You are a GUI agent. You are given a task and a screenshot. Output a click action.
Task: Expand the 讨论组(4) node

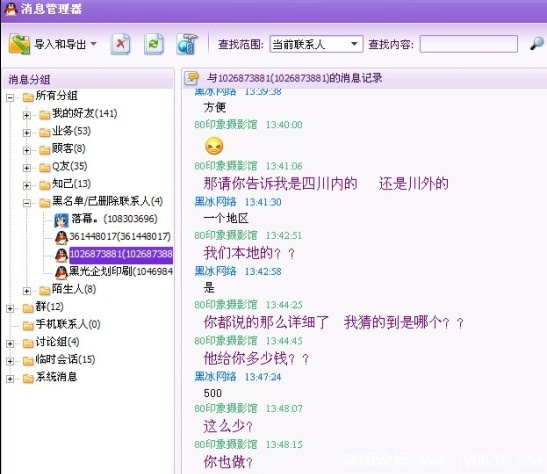coord(10,344)
